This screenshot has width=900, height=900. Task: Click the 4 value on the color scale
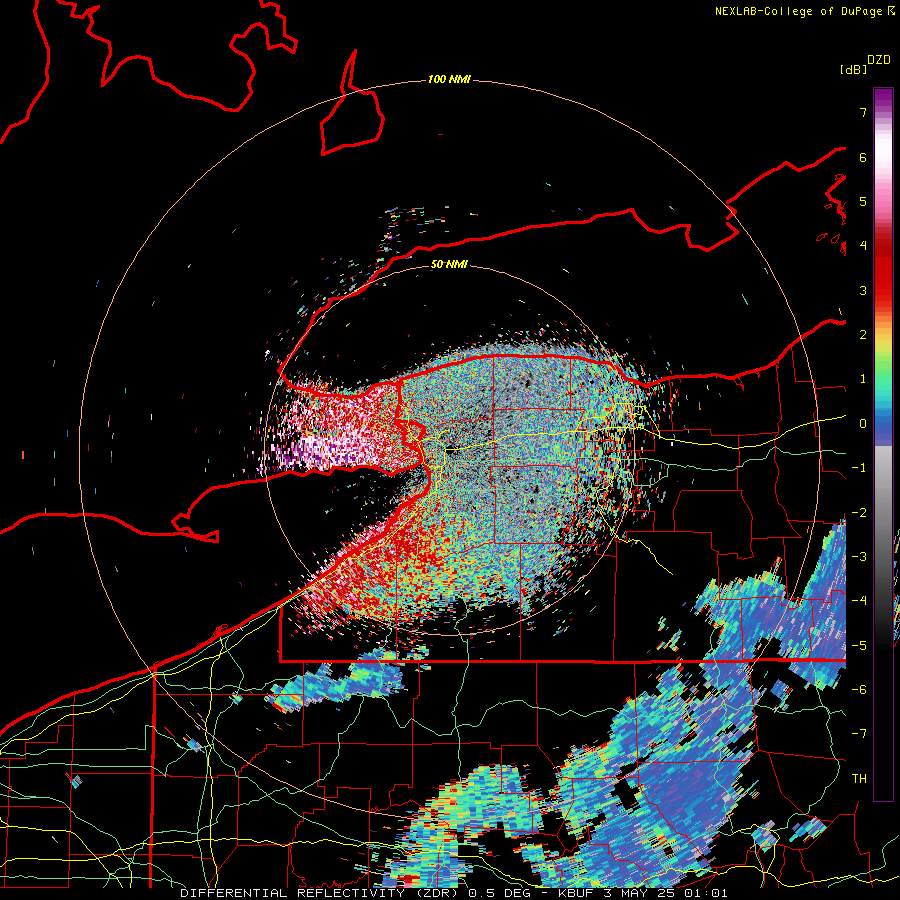(863, 246)
